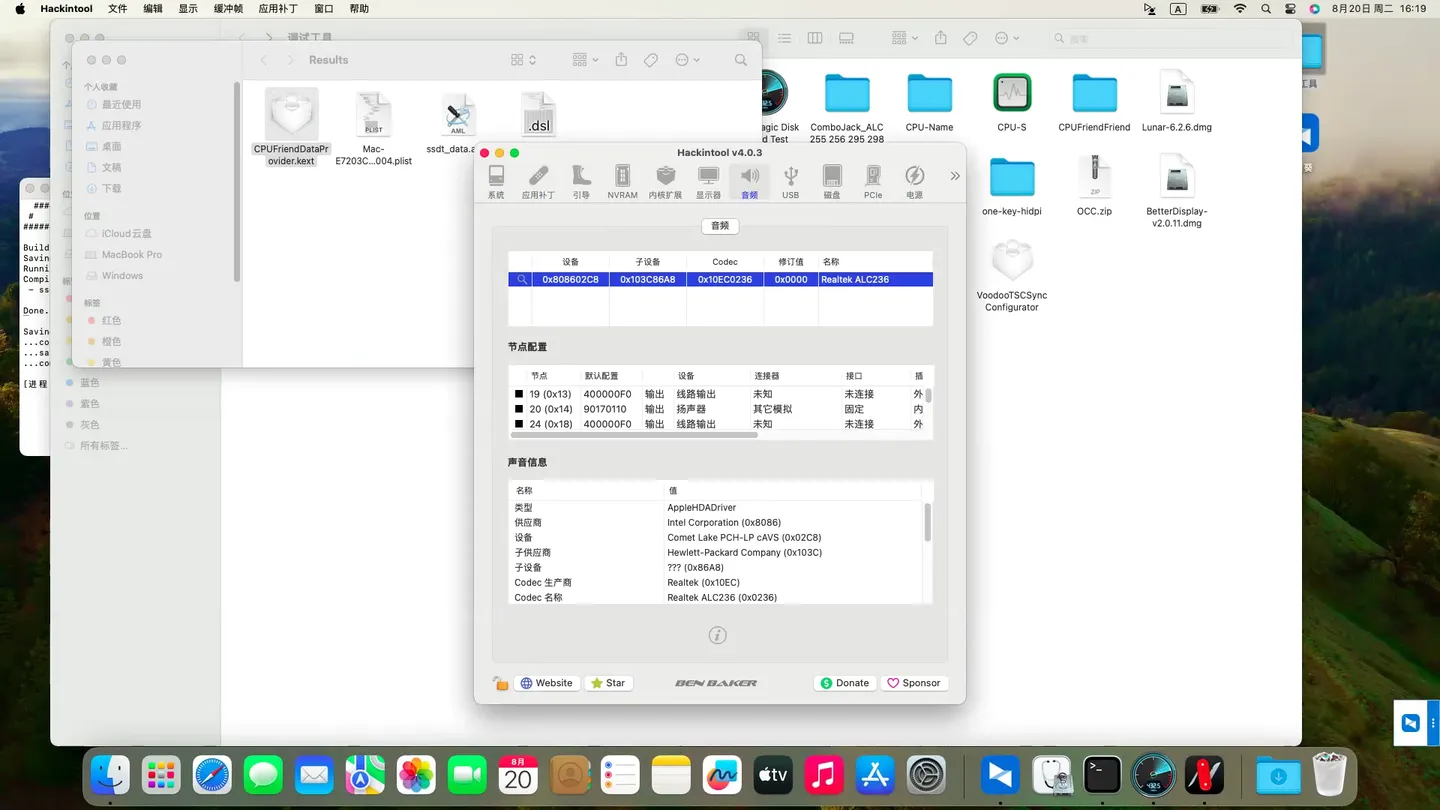Open the Finder Results view mode dropdown
This screenshot has width=1440, height=810.
(x=524, y=60)
